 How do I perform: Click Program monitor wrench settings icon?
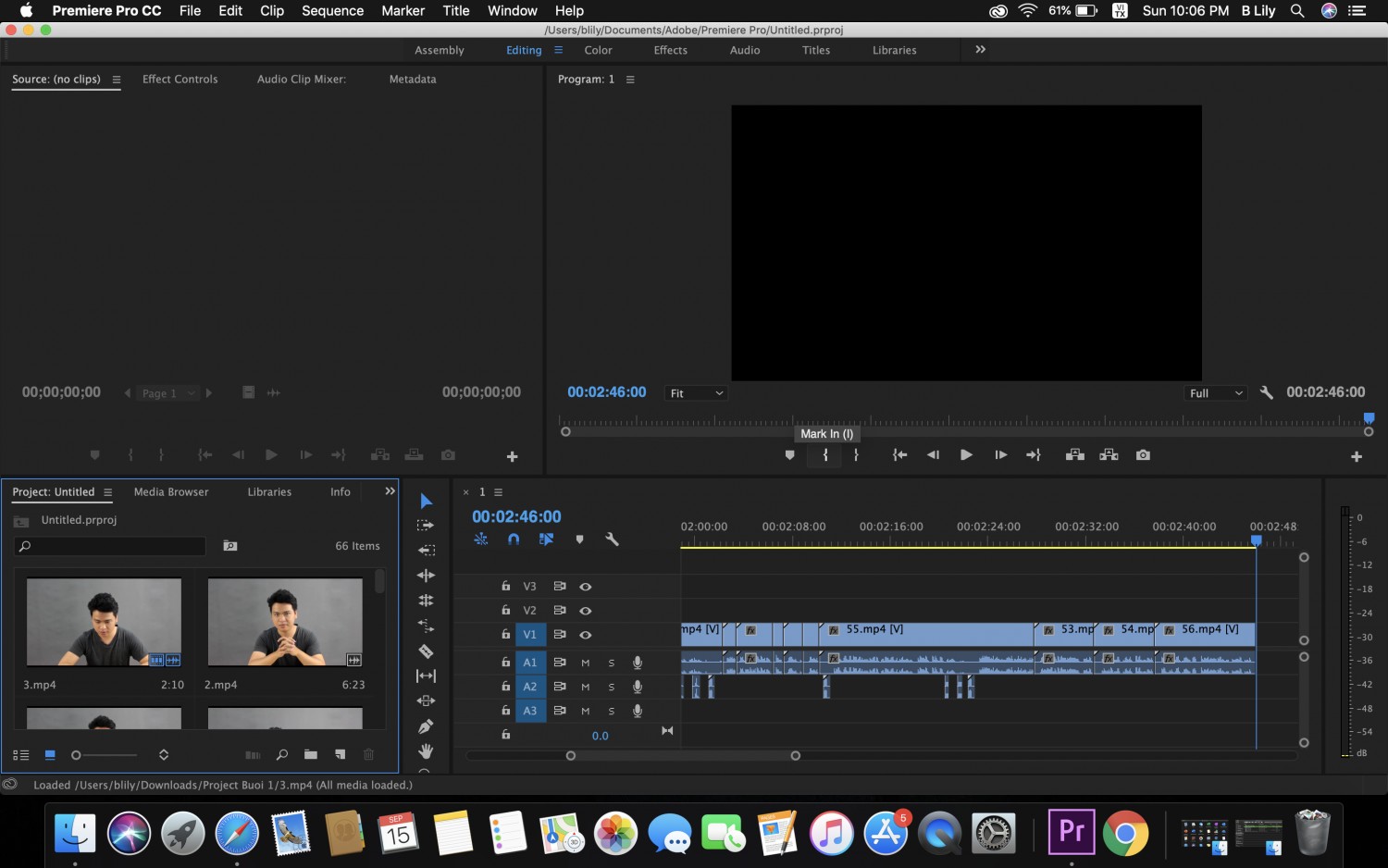(1267, 392)
